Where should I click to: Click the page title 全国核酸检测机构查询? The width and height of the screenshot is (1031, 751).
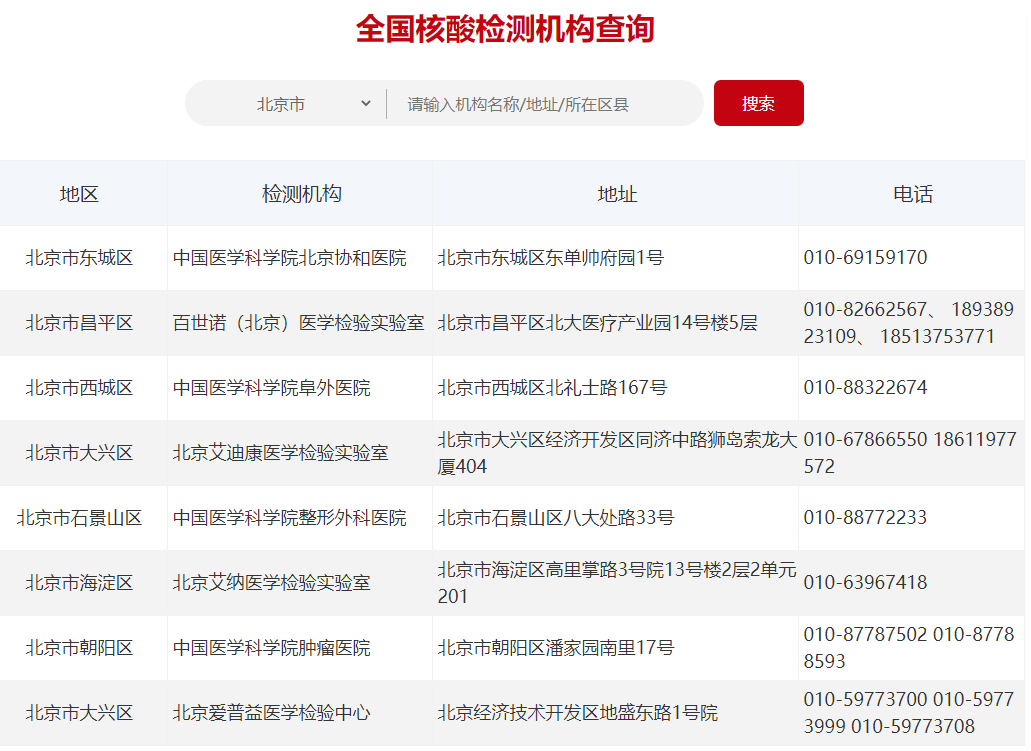coord(505,29)
